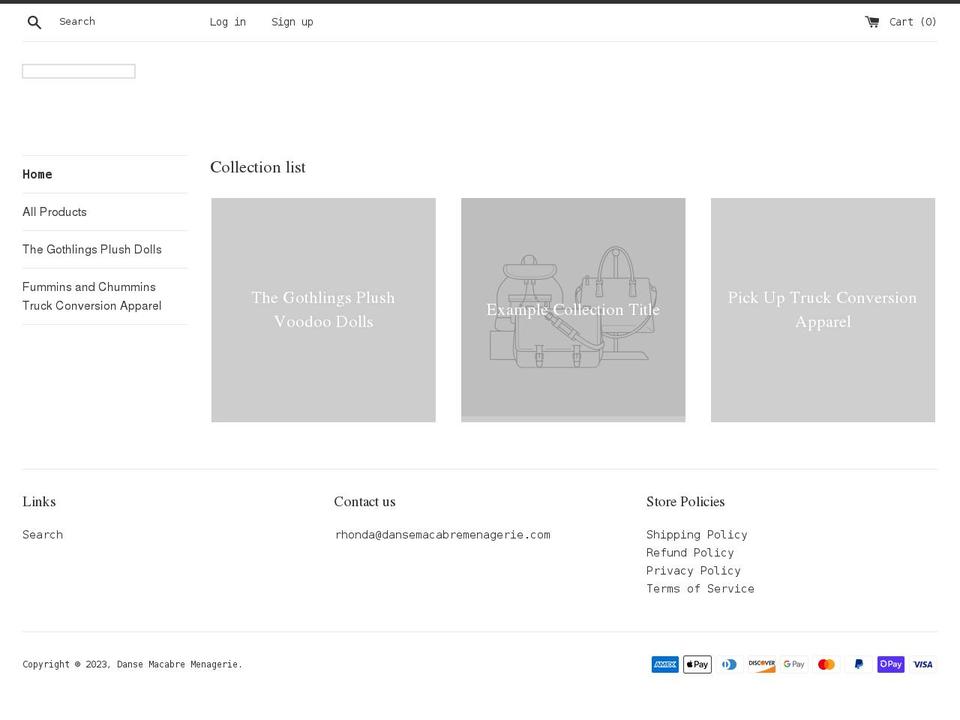960x720 pixels.
Task: Click the shopping cart icon
Action: (x=872, y=22)
